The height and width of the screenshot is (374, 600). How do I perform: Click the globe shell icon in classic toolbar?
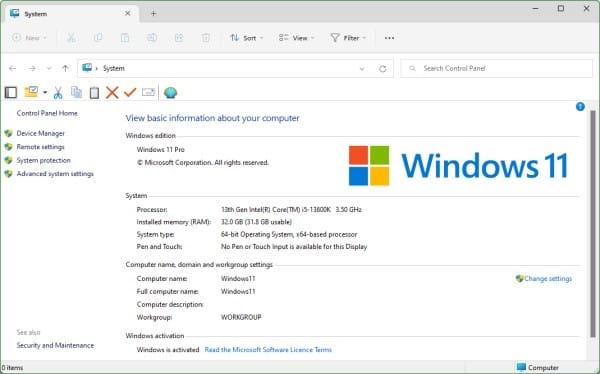coord(170,93)
